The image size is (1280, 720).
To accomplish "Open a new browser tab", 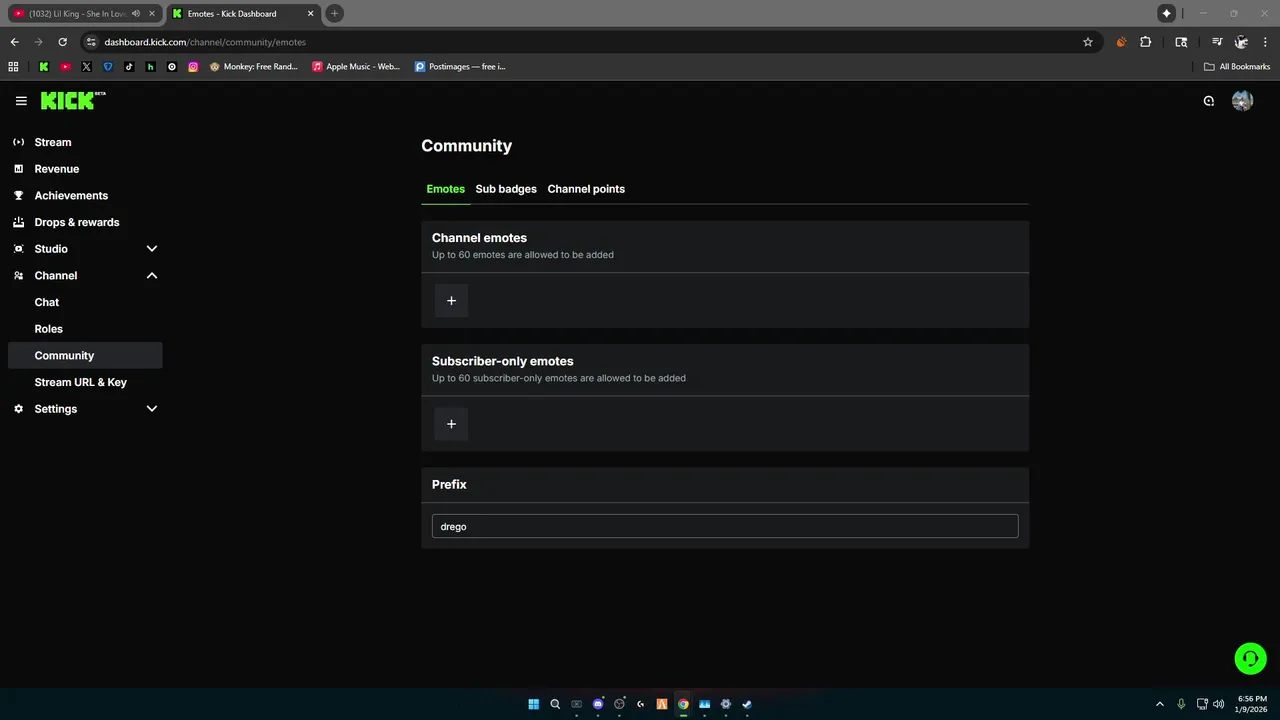I will pos(334,13).
